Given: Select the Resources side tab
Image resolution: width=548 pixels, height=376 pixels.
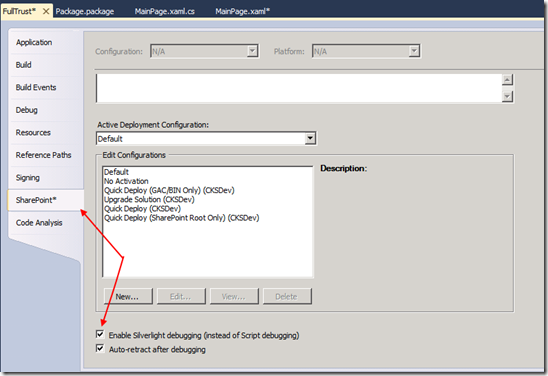Looking at the screenshot, I should [x=33, y=132].
